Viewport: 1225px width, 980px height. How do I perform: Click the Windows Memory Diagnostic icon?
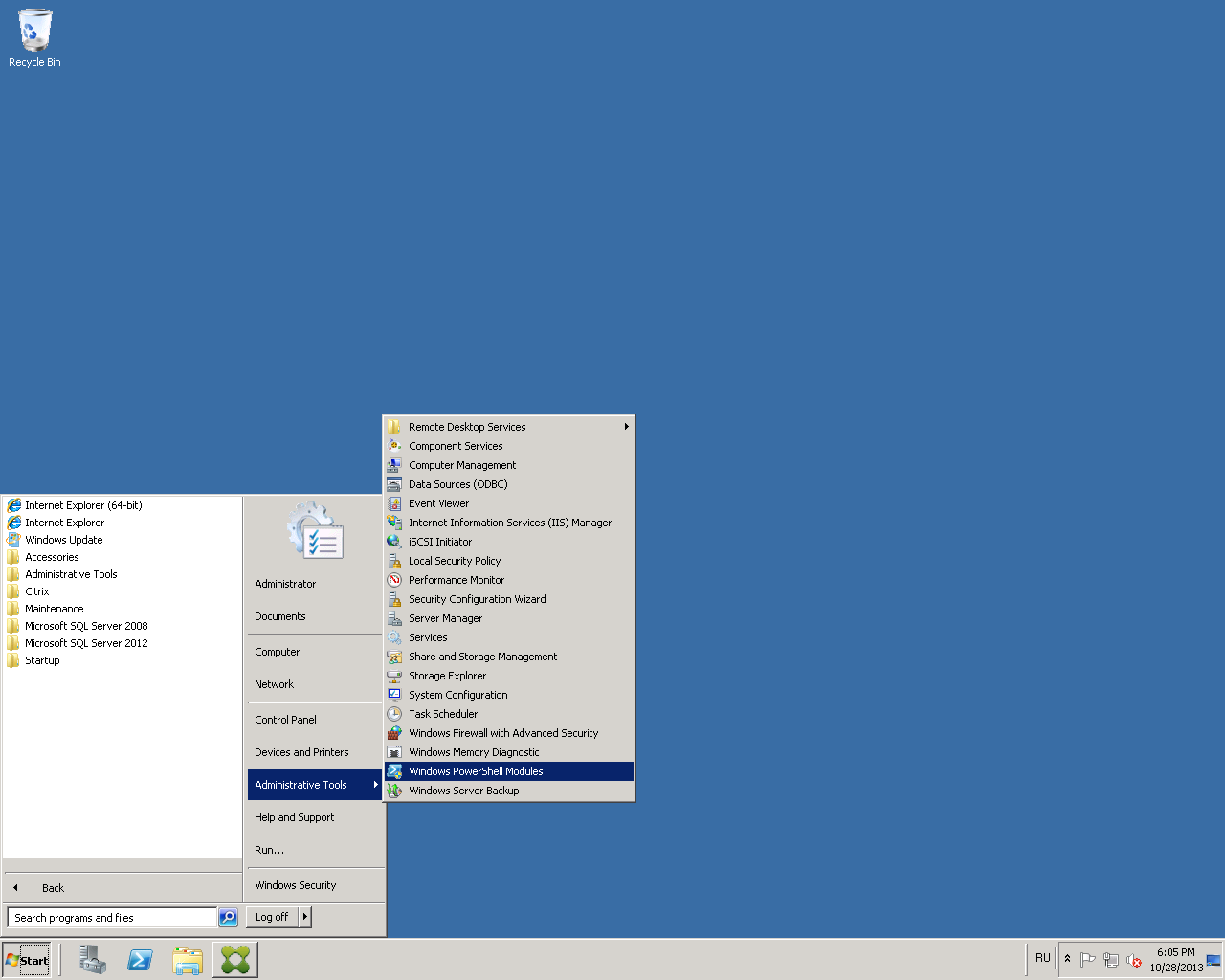[394, 752]
